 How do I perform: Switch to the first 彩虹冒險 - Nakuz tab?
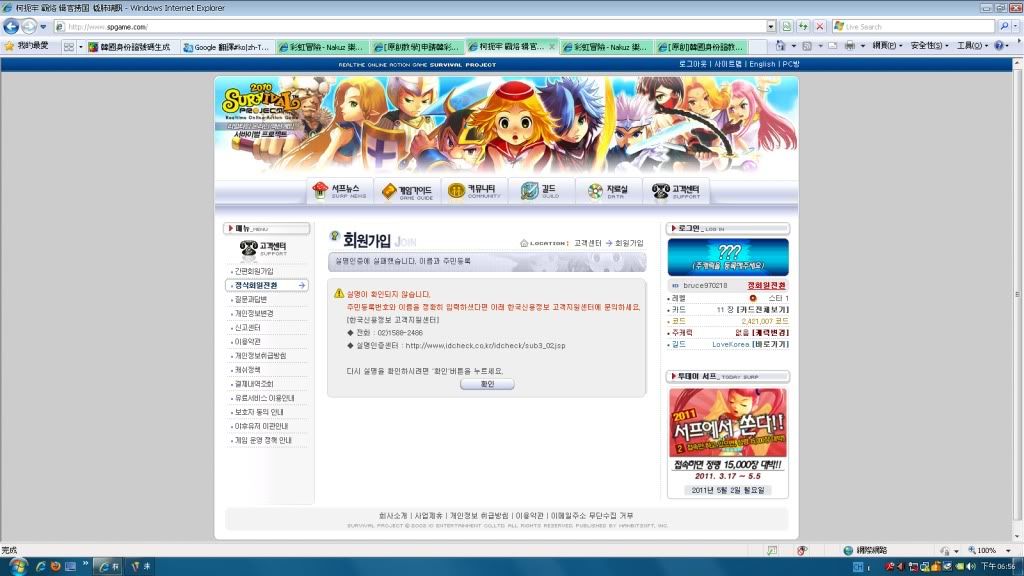click(x=321, y=47)
